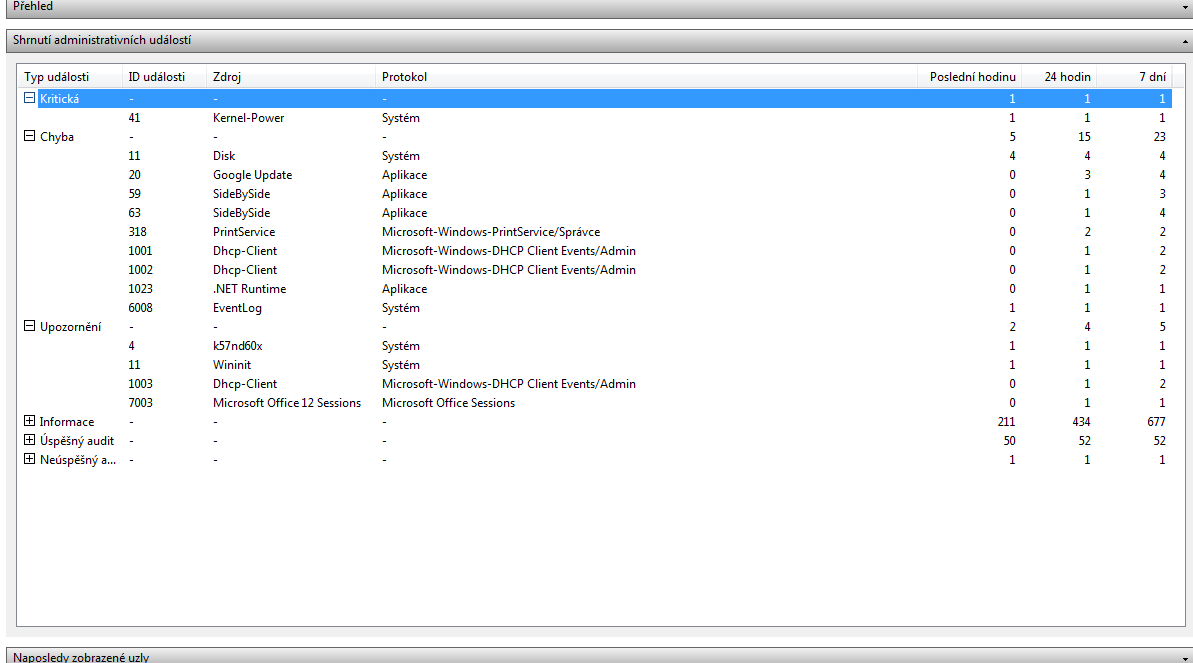Collapse the Chyba event group
The height and width of the screenshot is (663, 1193).
click(30, 137)
